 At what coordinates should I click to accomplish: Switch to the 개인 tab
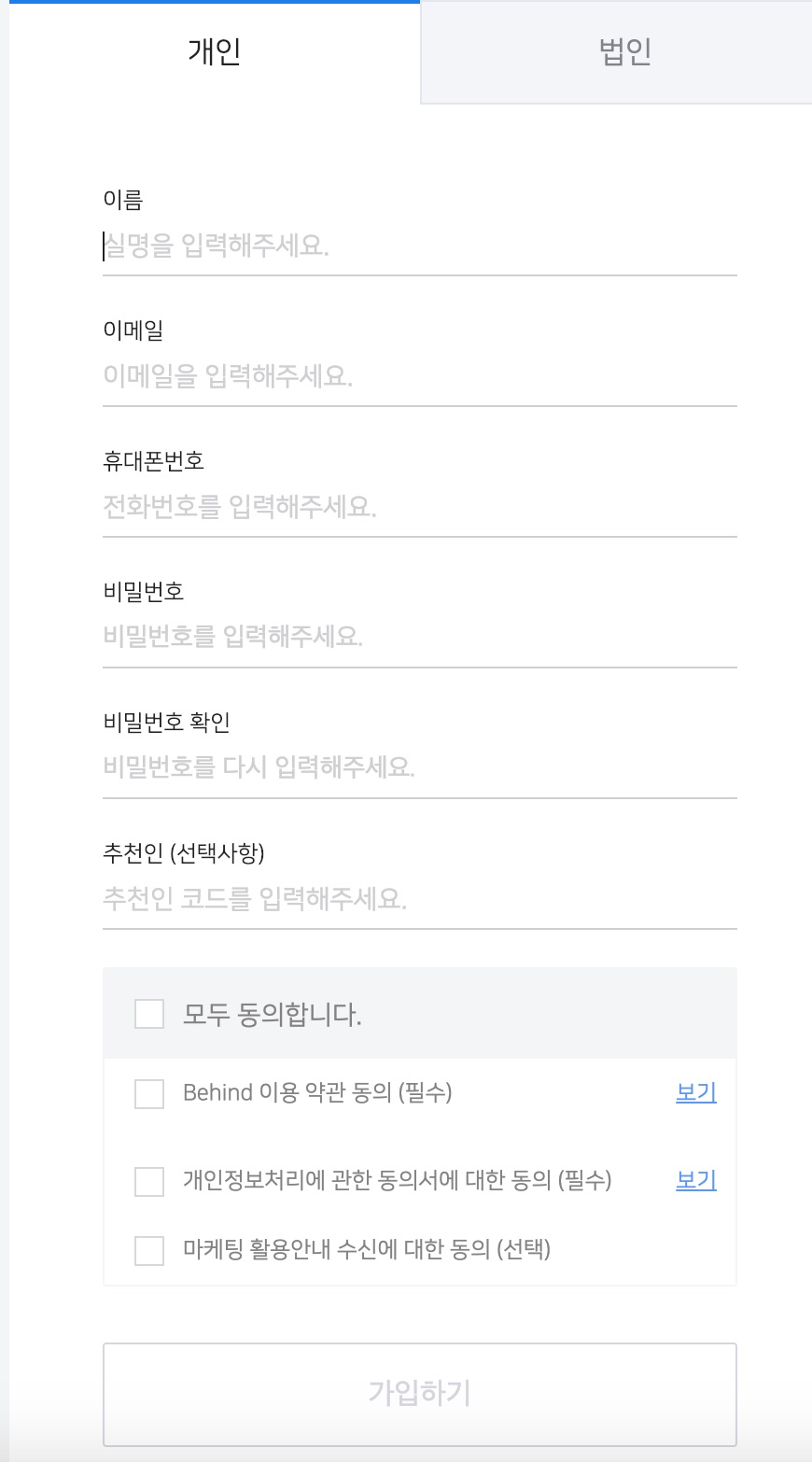[x=215, y=51]
